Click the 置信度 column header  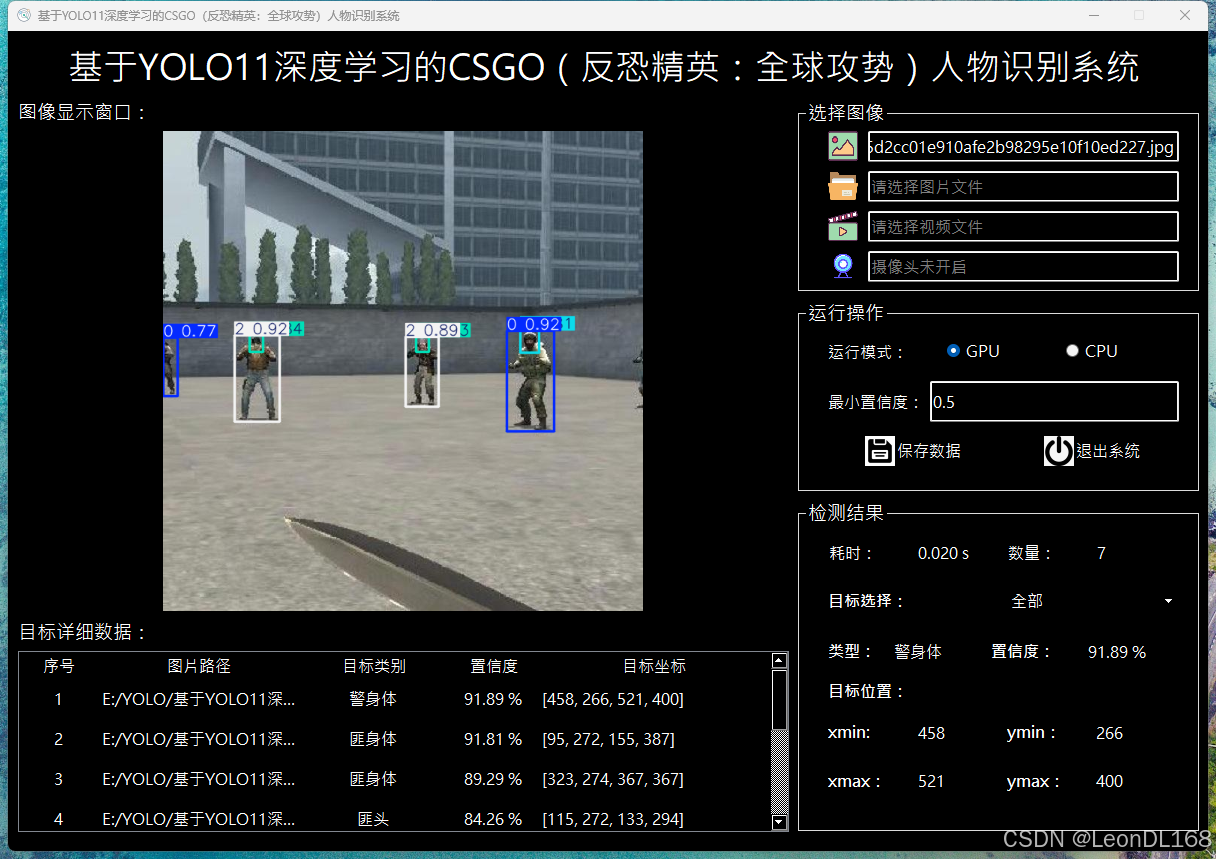(x=494, y=666)
